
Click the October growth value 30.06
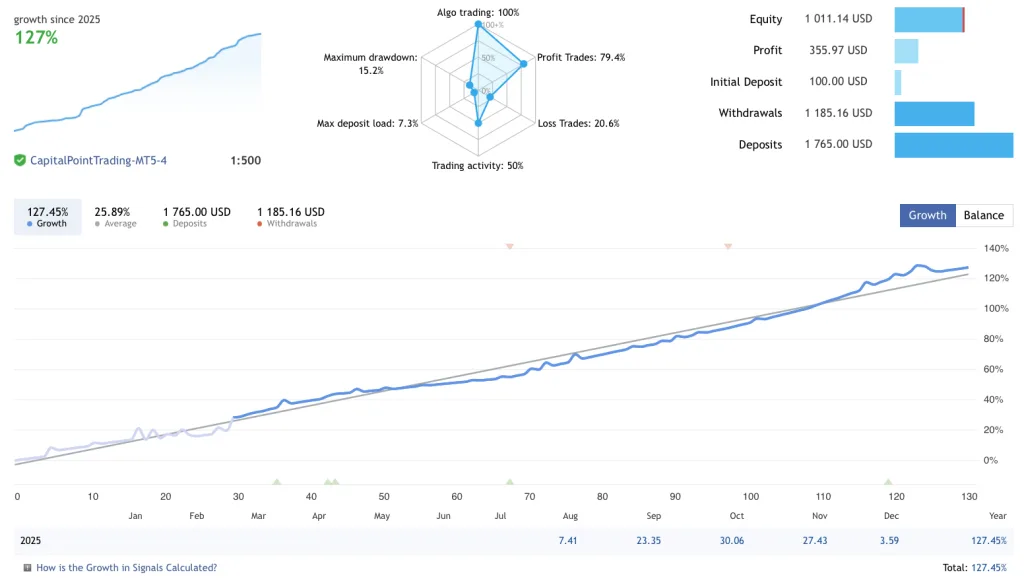point(734,540)
